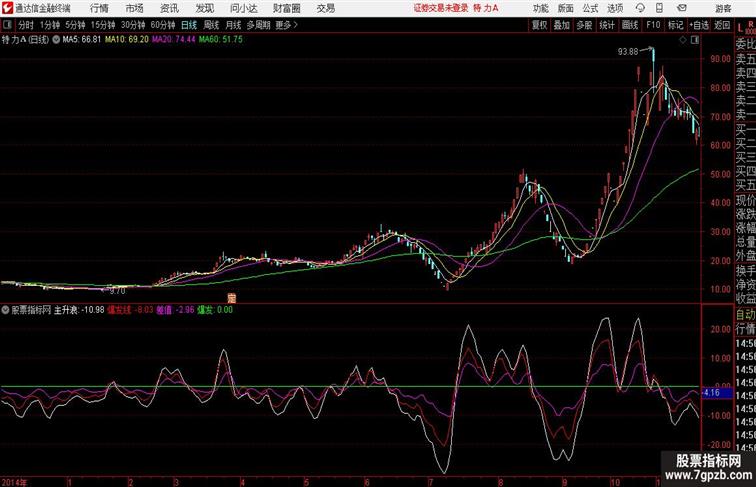Image resolution: width=756 pixels, height=487 pixels.
Task: Click the 证券交易未登录 login link
Action: 441,8
